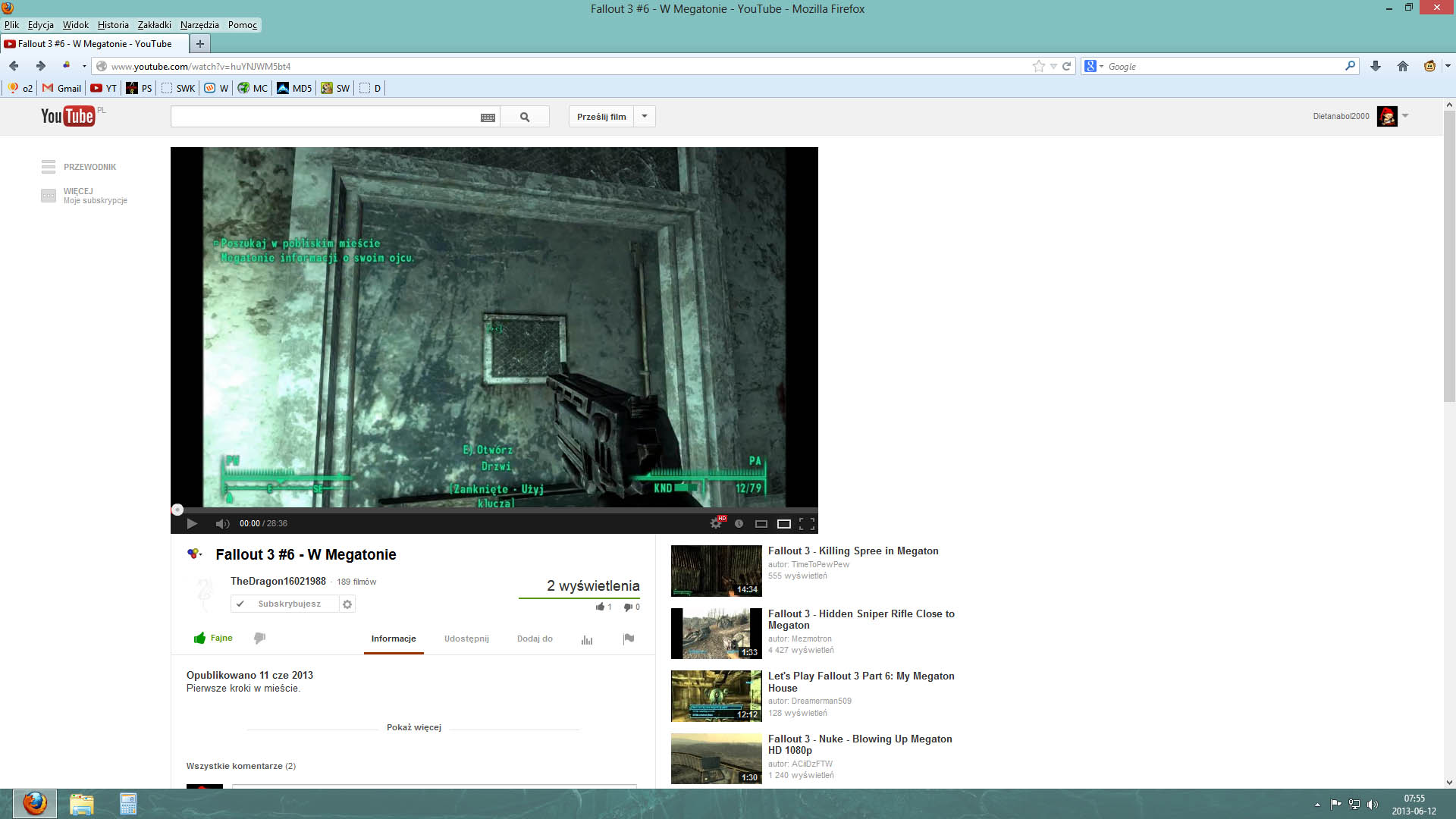Enter fullscreen video mode
1456x819 pixels.
coord(807,523)
